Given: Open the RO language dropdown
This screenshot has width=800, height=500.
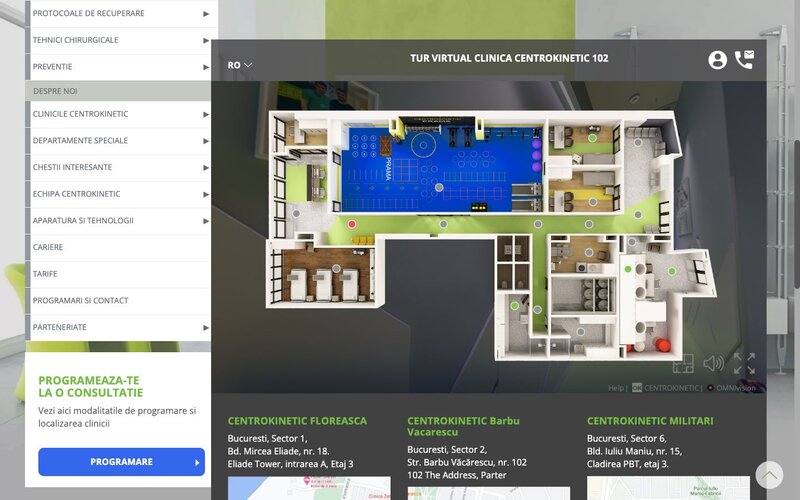Looking at the screenshot, I should 240,65.
